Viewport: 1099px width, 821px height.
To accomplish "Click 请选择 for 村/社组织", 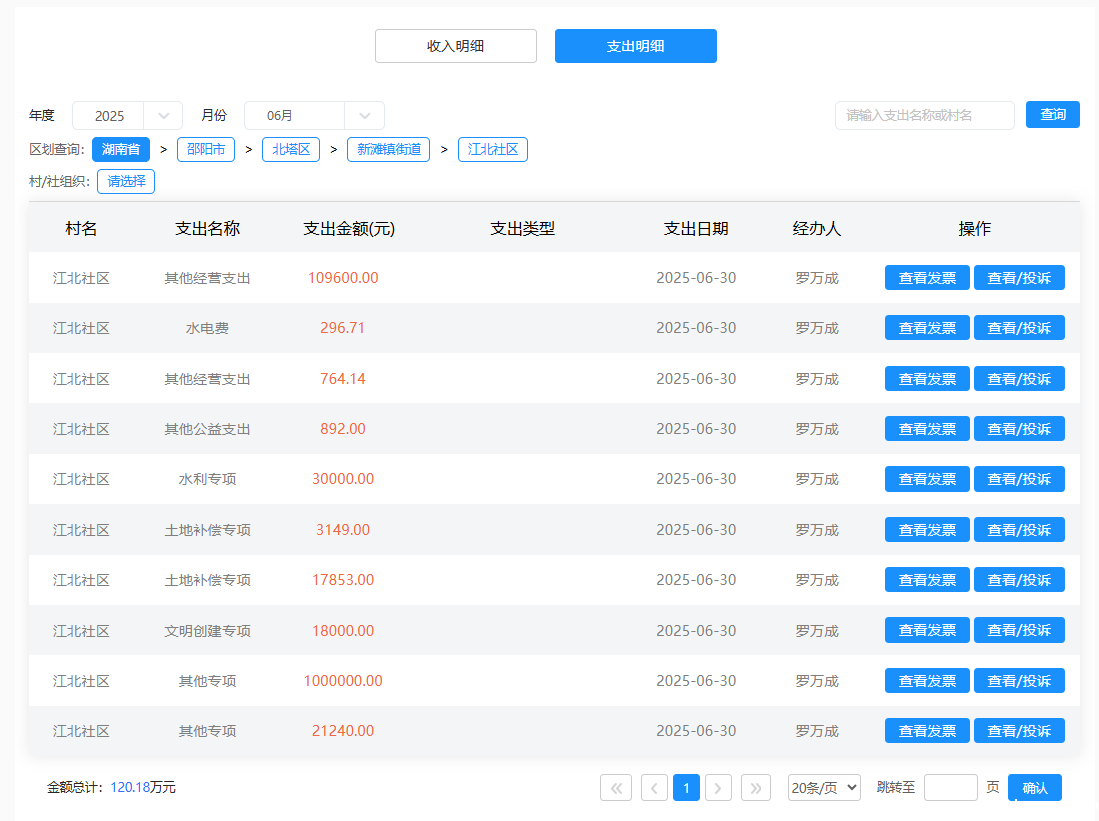I will (x=126, y=182).
